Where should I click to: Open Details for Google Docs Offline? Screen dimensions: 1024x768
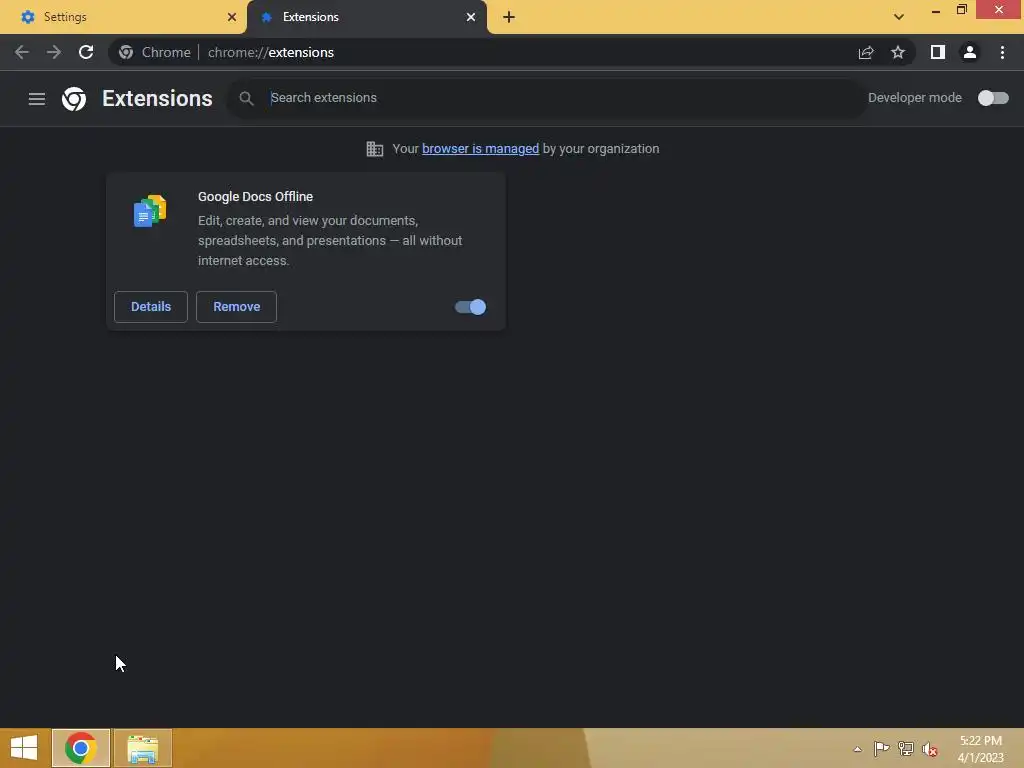(151, 307)
